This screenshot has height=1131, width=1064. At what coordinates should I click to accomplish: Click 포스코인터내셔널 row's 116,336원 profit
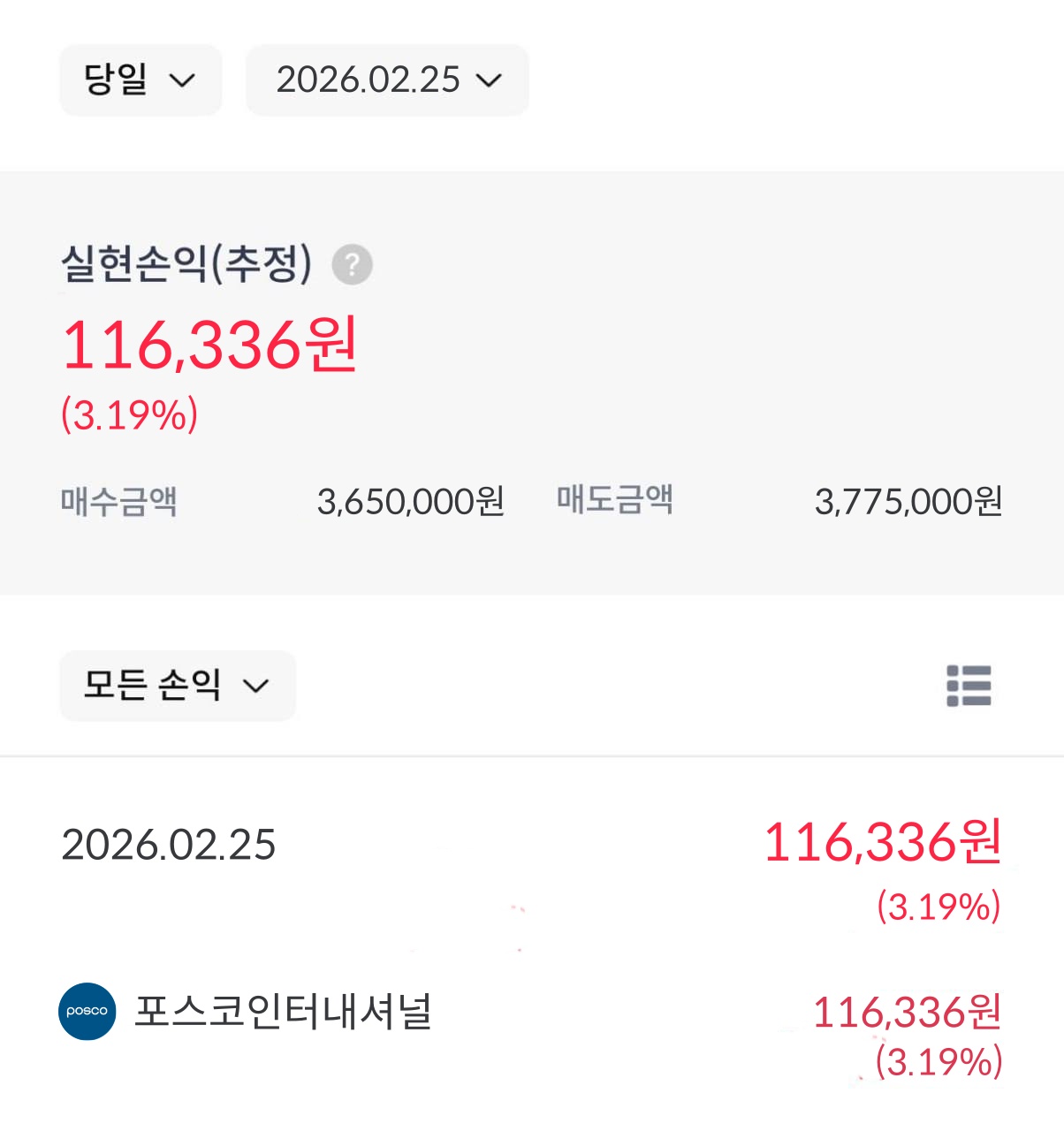coord(907,1013)
